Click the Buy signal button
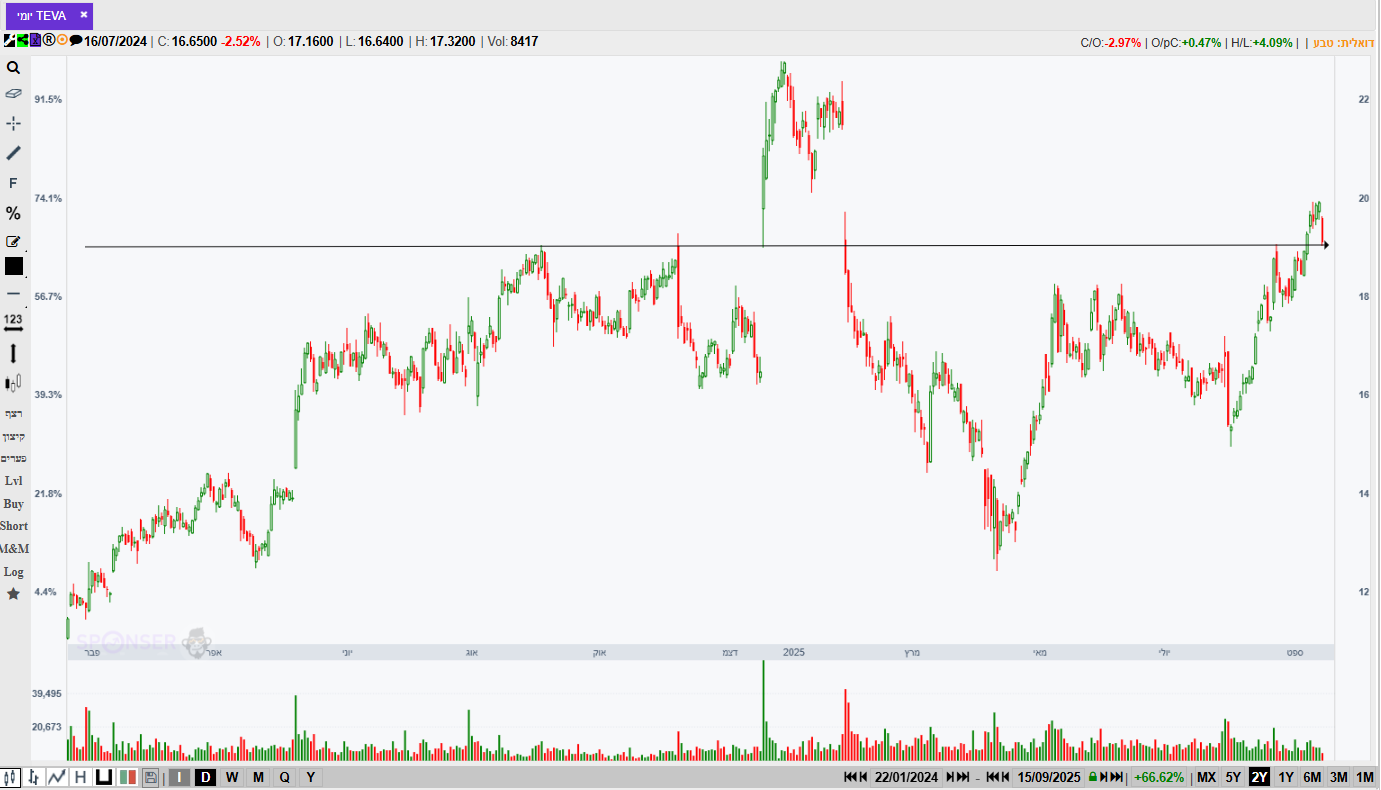 point(14,504)
